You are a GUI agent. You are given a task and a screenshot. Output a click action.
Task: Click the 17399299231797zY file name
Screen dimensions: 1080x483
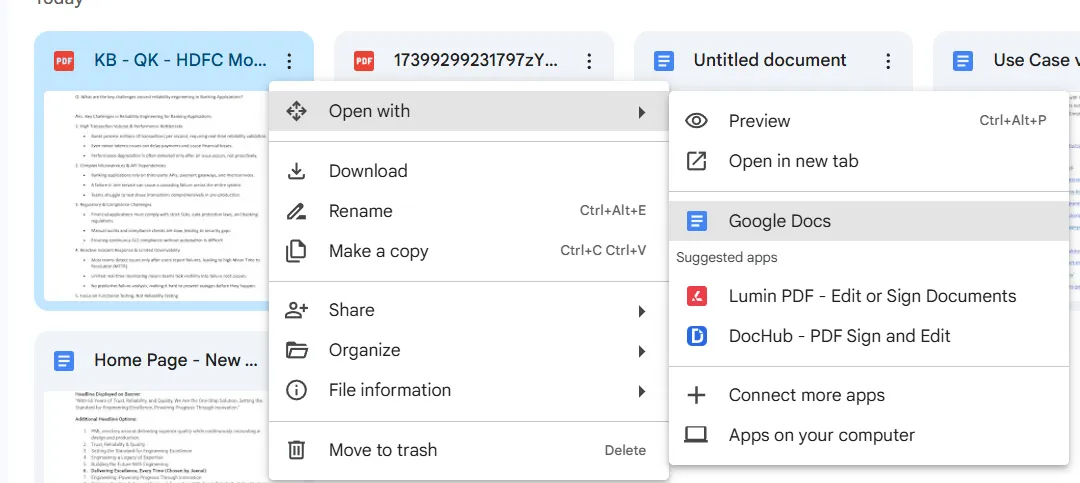tap(476, 61)
